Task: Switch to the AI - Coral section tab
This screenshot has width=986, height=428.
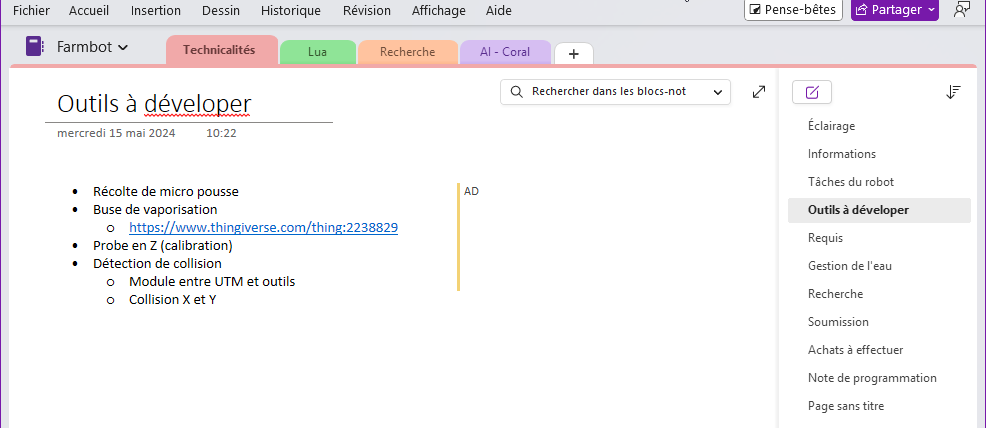Action: (x=505, y=52)
